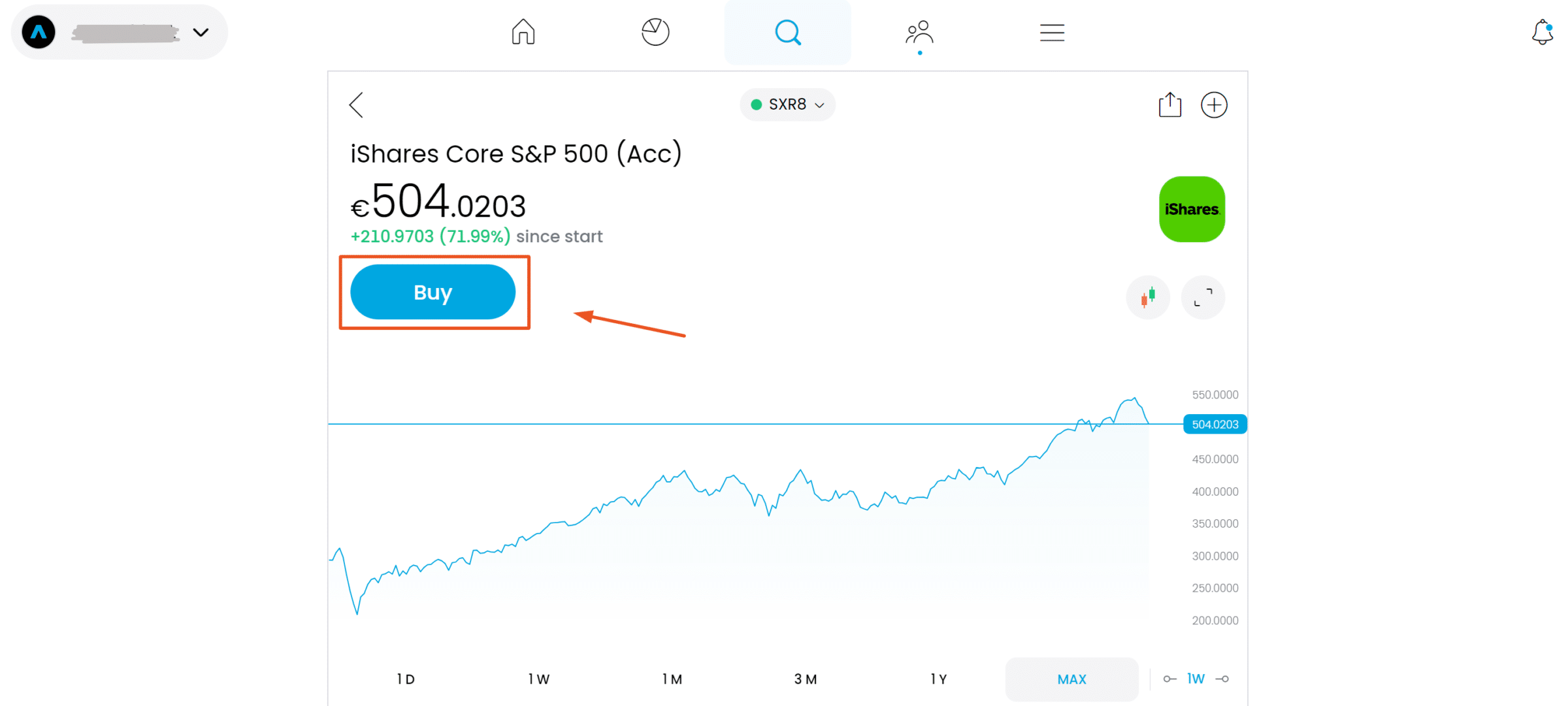Click the since start performance text

[476, 236]
